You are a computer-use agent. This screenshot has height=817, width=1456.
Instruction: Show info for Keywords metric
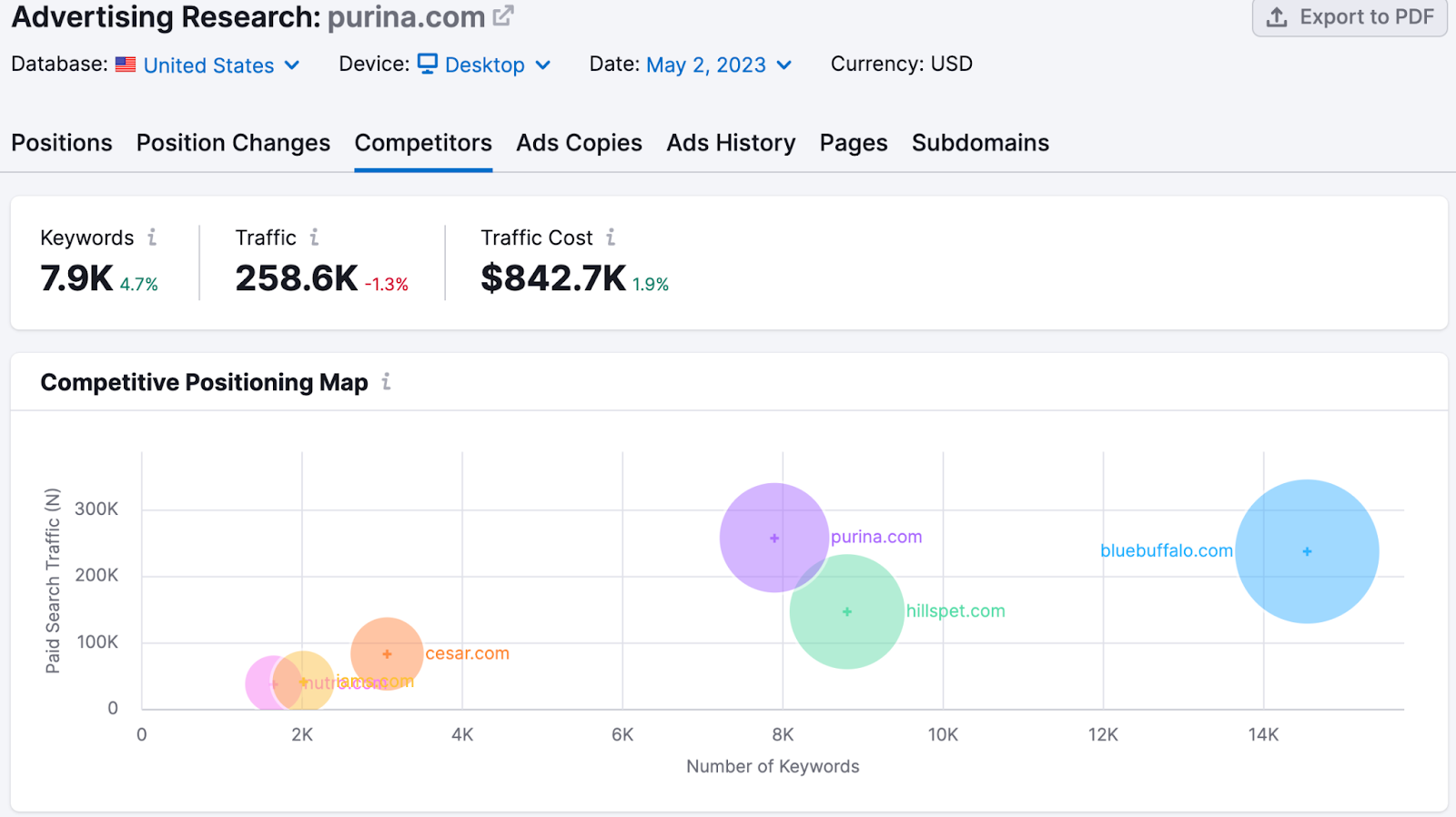click(x=152, y=237)
